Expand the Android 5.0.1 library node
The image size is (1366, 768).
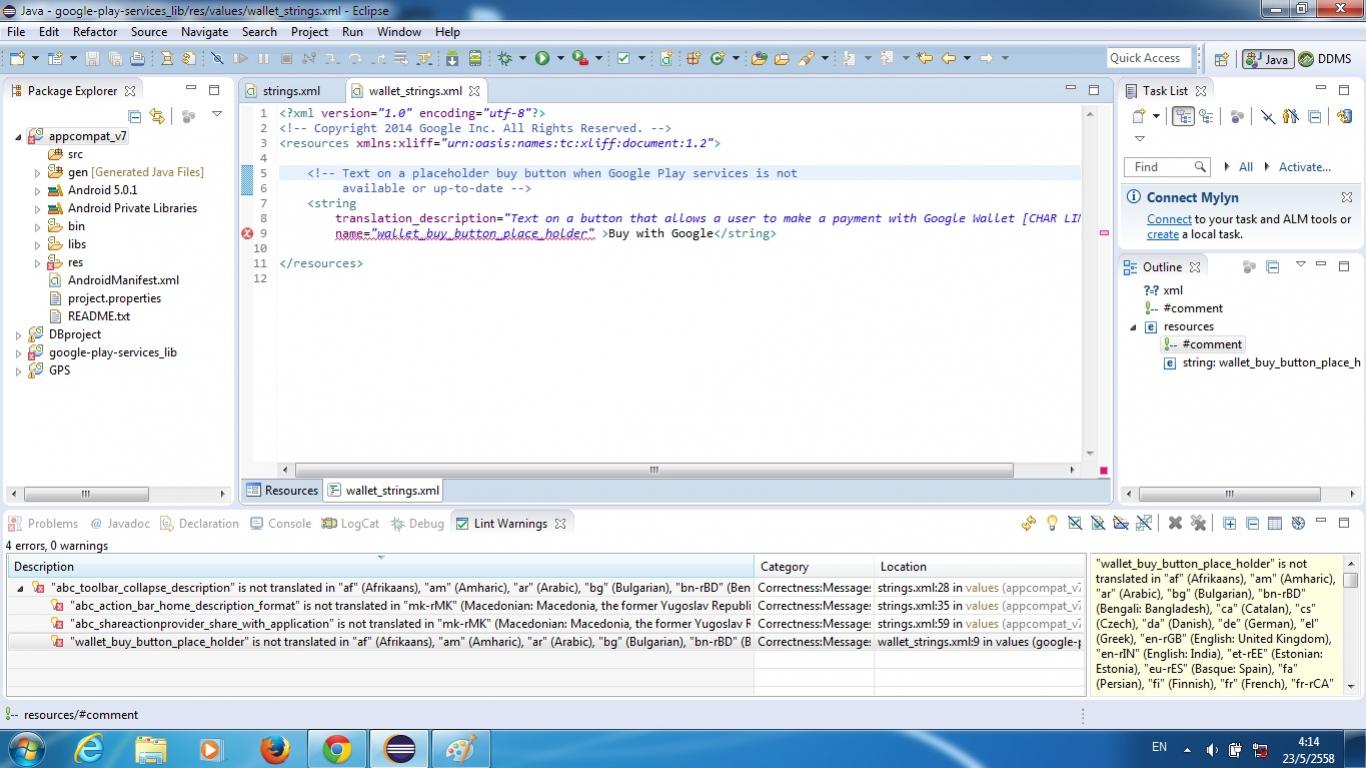tap(37, 190)
